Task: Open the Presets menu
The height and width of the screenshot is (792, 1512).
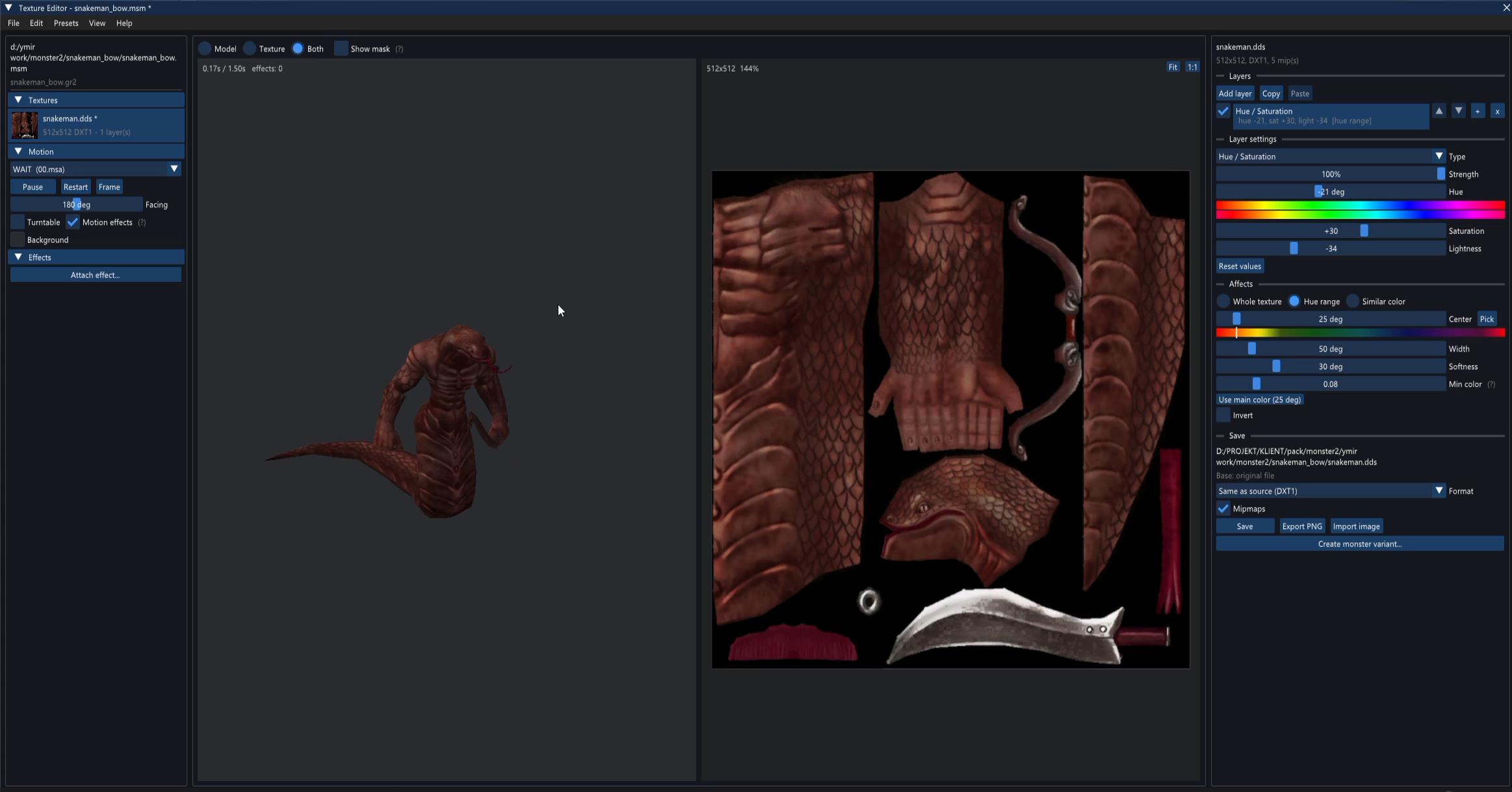Action: coord(66,23)
